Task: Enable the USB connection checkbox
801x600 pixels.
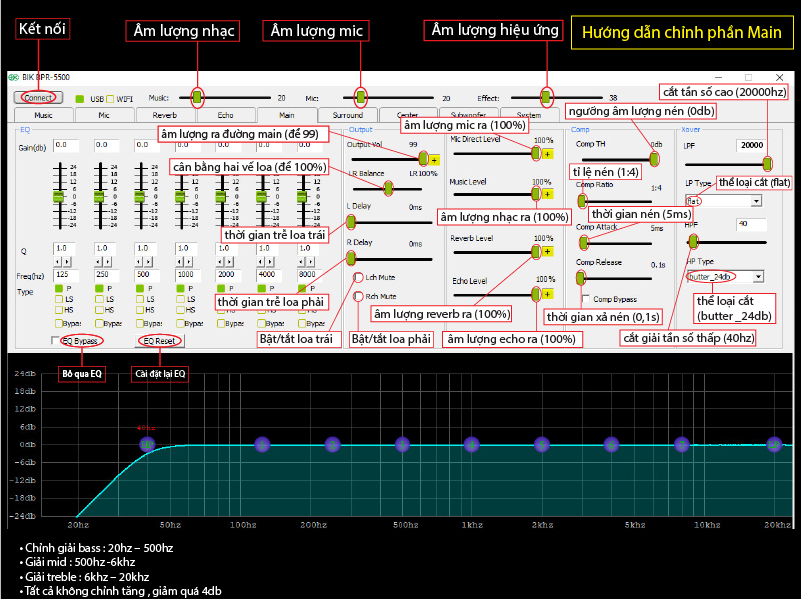Action: [x=80, y=99]
